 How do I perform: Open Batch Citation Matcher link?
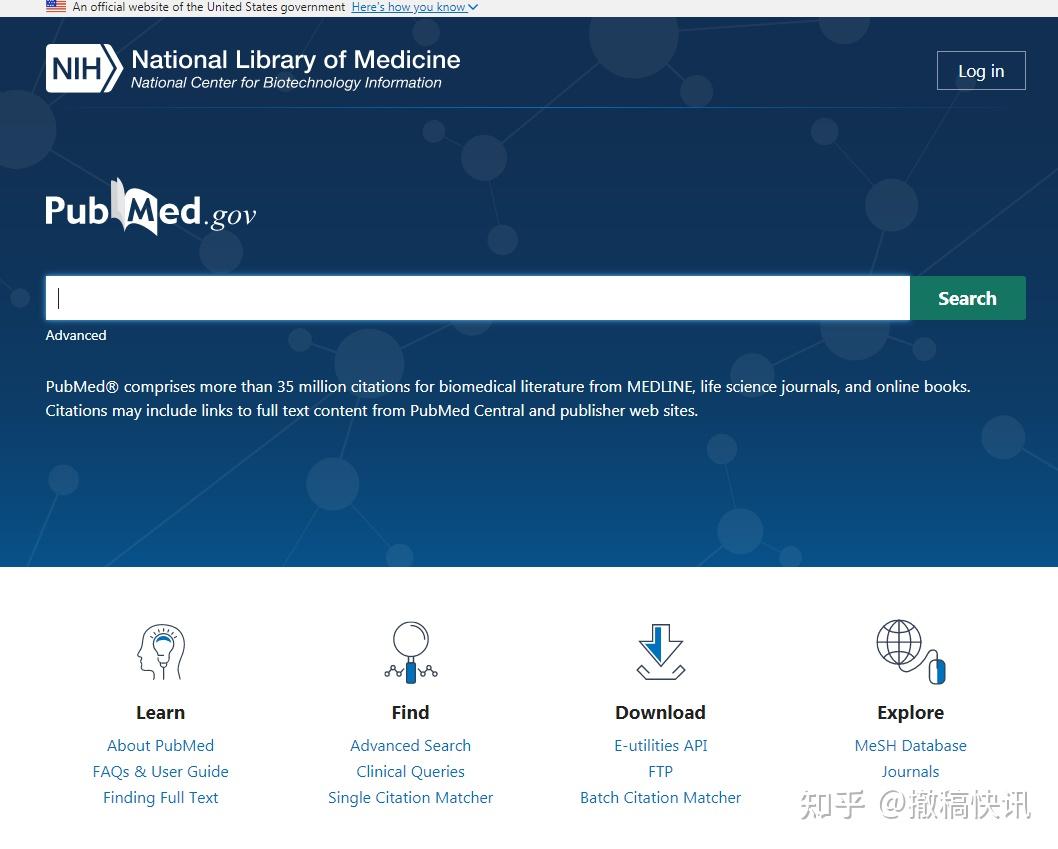pyautogui.click(x=661, y=798)
